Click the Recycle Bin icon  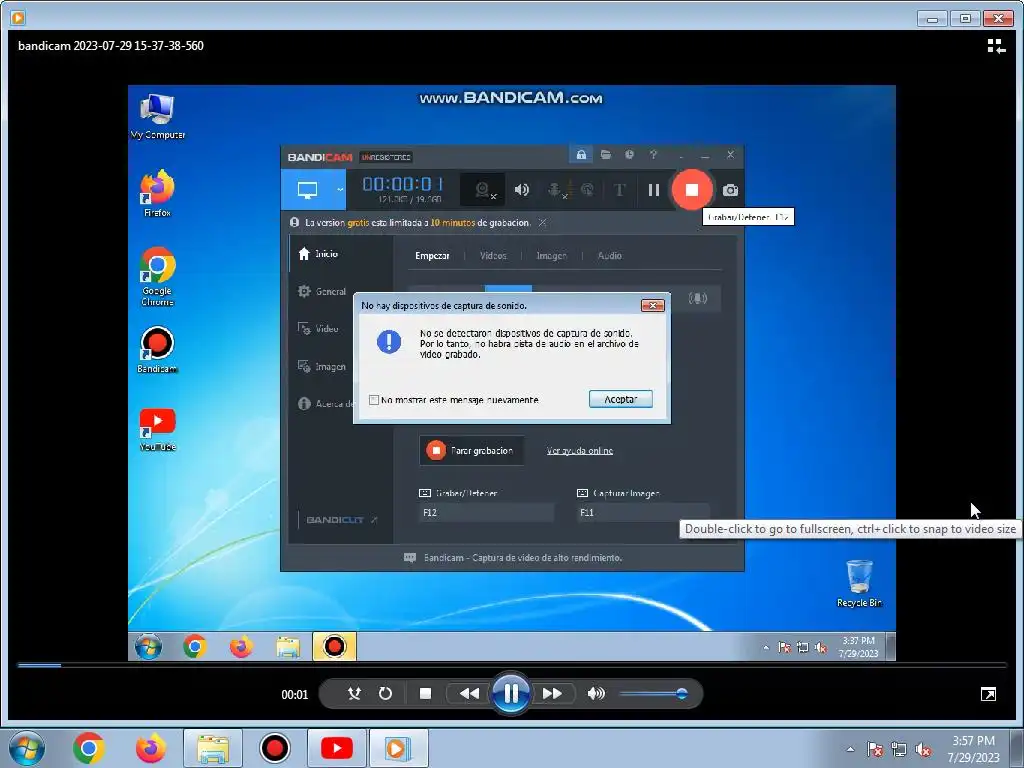[859, 583]
